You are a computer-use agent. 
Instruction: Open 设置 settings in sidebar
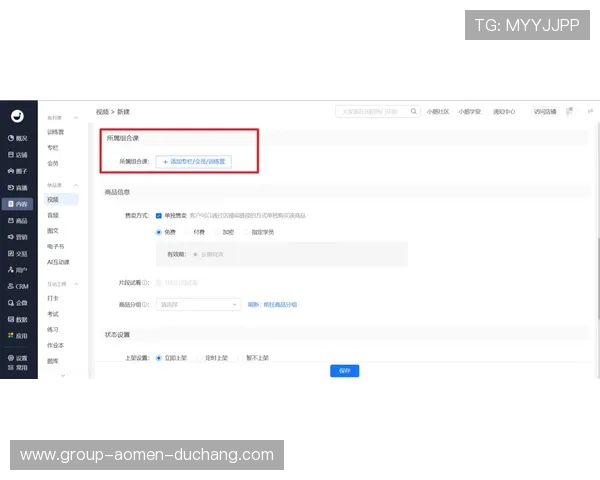18,357
